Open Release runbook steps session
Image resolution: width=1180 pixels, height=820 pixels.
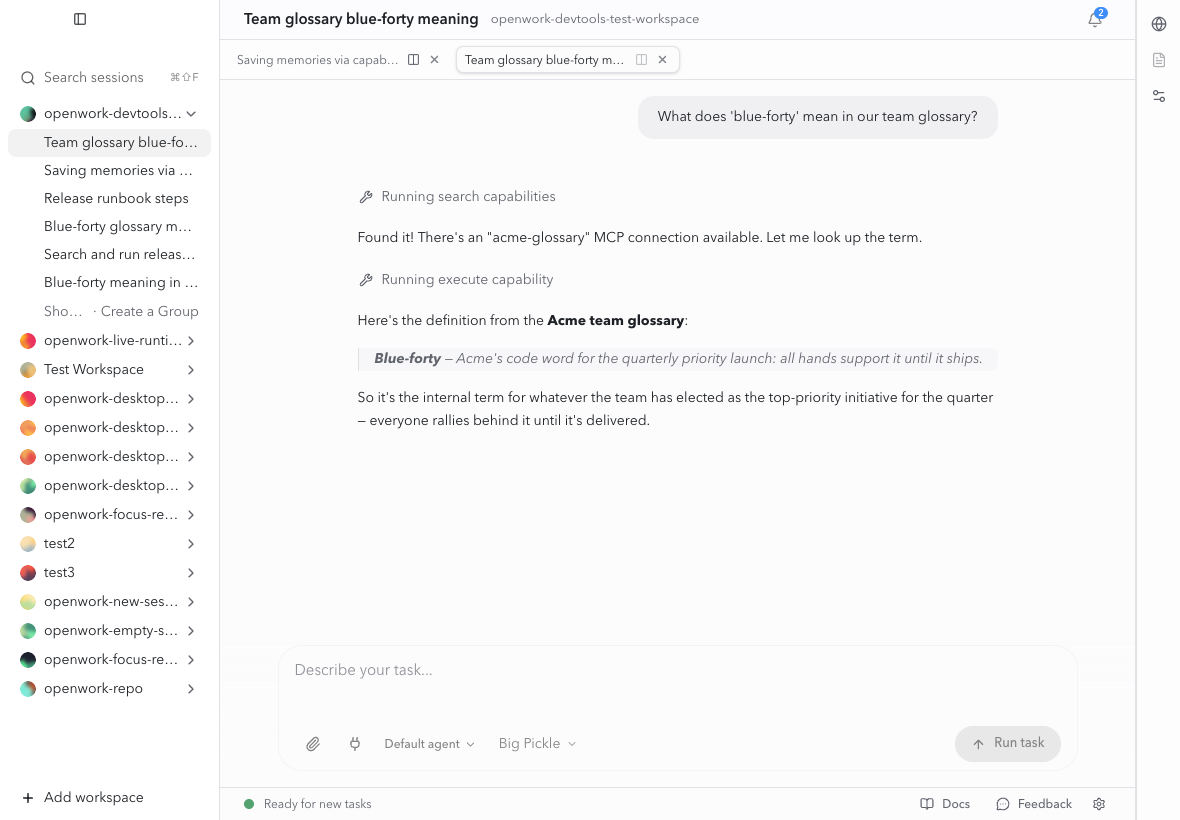tap(116, 199)
